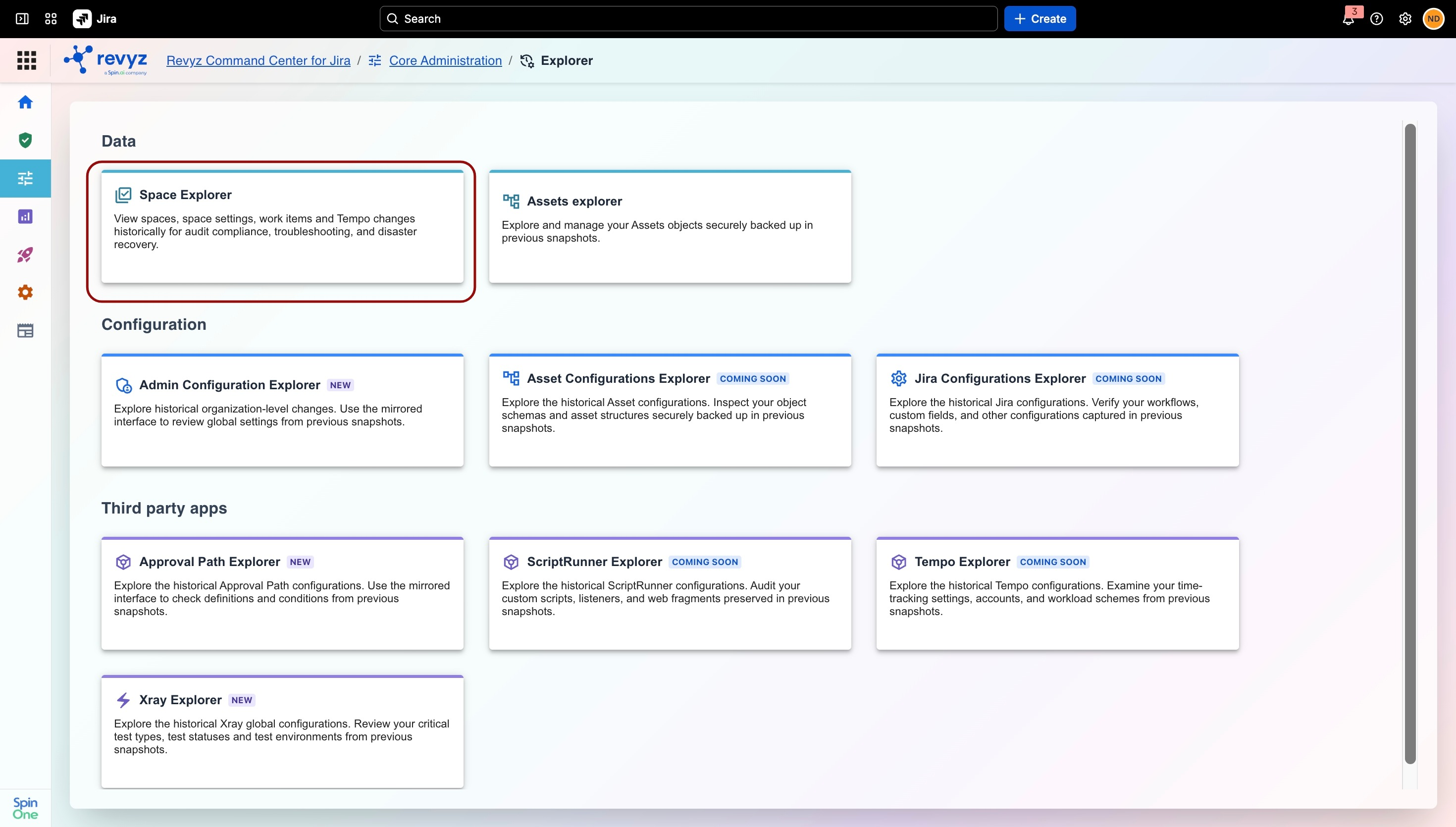
Task: Click the Data section heading
Action: pyautogui.click(x=119, y=141)
